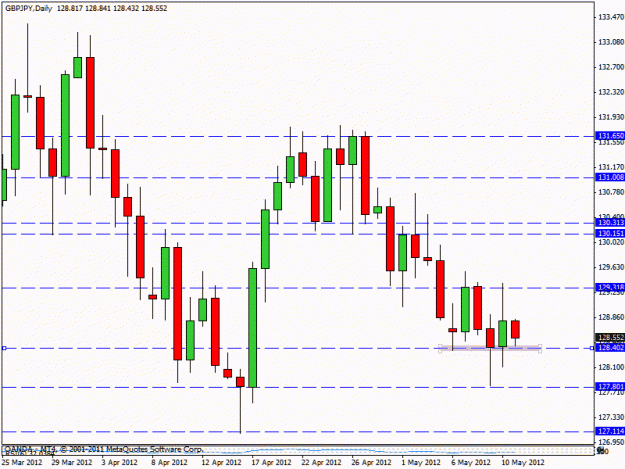Click the 128.402 blue price level label
This screenshot has width=625, height=469.
click(x=610, y=348)
